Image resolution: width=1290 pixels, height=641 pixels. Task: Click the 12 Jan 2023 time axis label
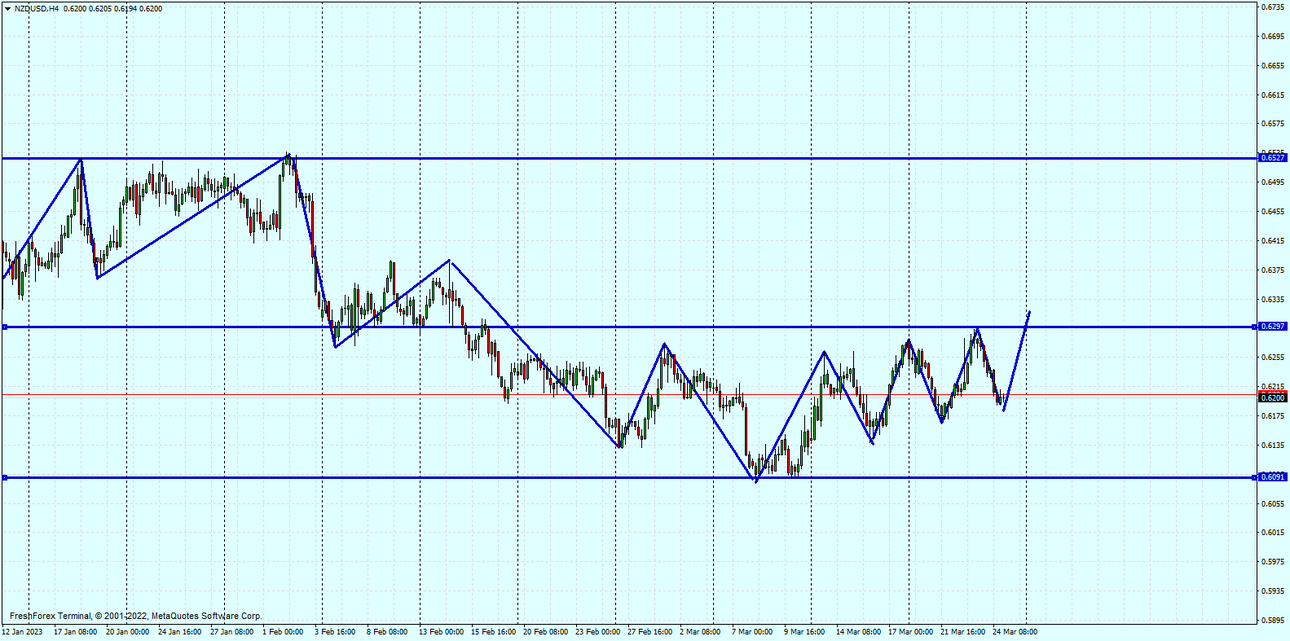click(x=22, y=632)
